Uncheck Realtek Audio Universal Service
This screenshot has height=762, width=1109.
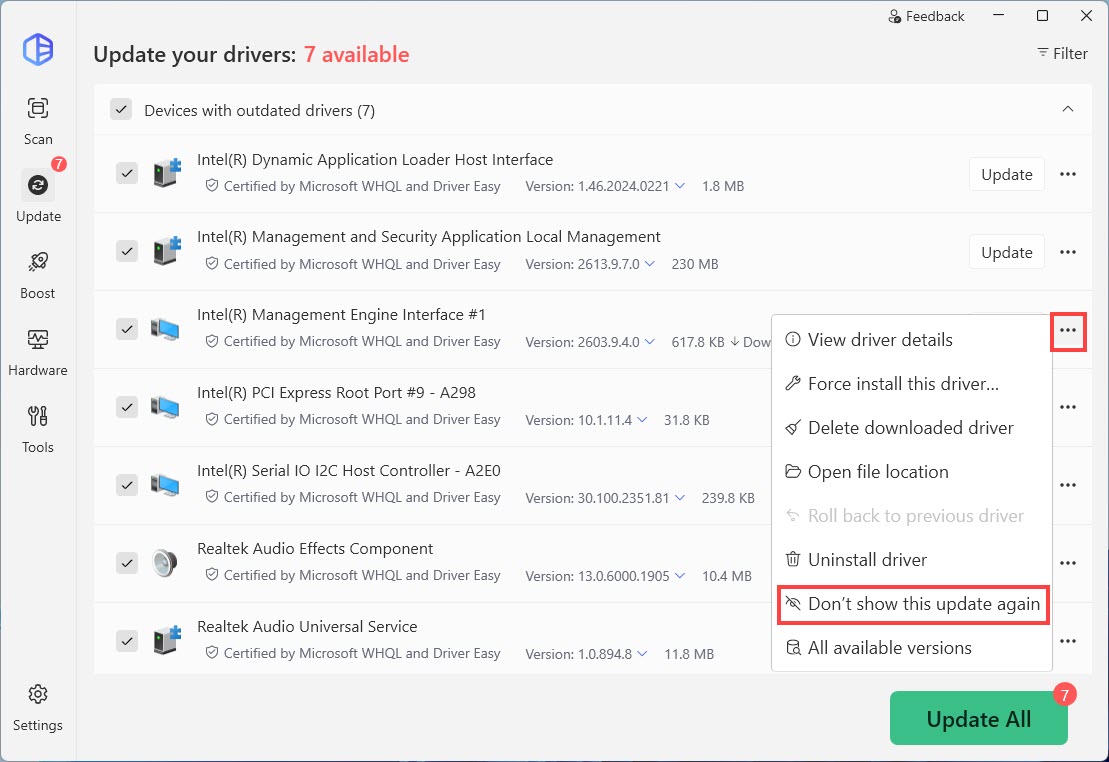coord(127,641)
